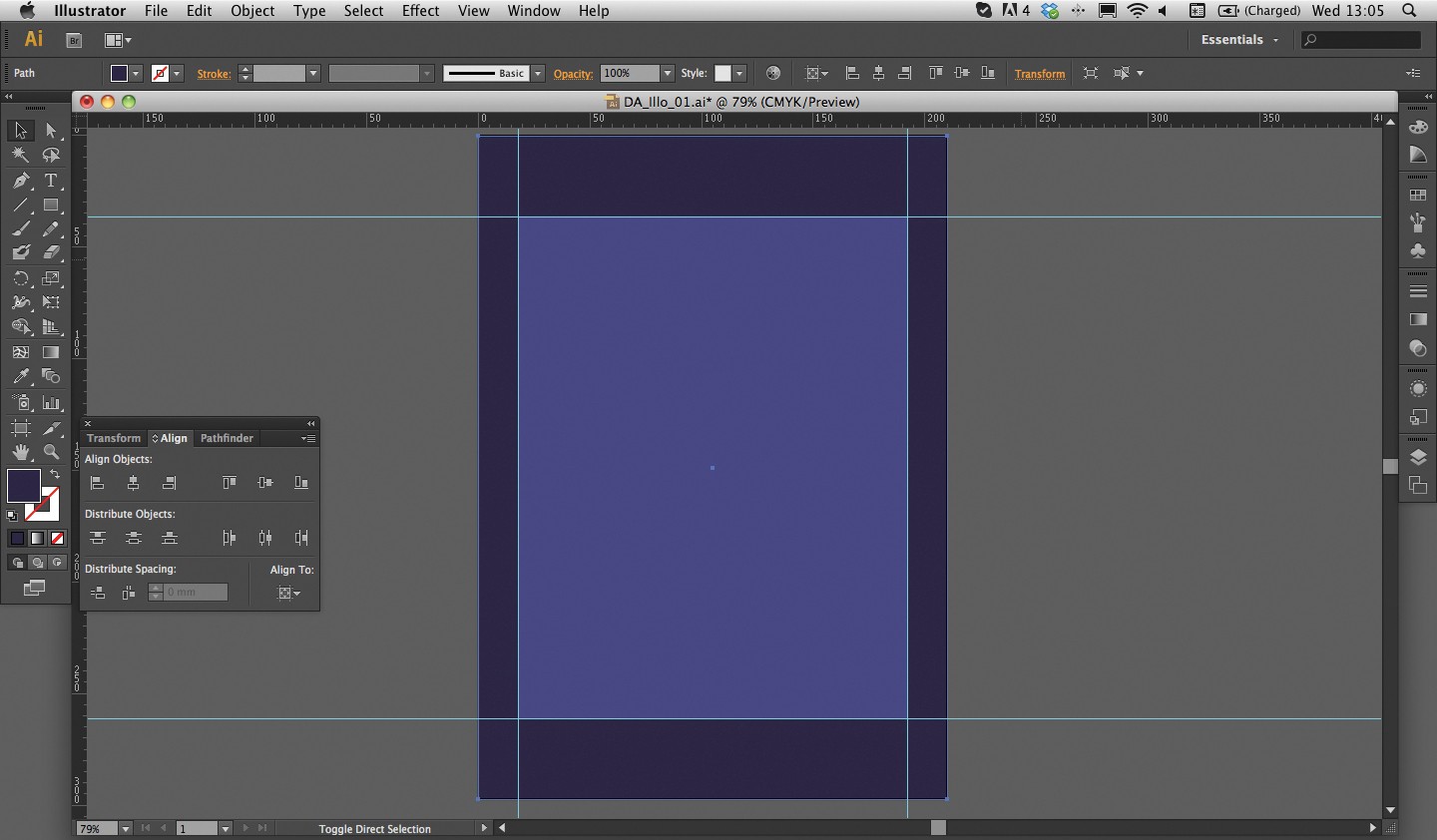Select the Blend tool

pos(51,377)
